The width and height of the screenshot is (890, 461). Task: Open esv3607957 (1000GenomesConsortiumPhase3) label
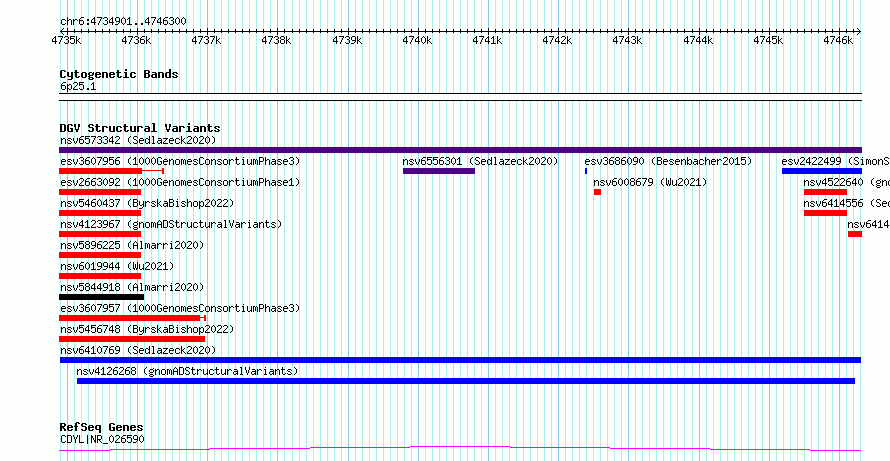click(180, 308)
